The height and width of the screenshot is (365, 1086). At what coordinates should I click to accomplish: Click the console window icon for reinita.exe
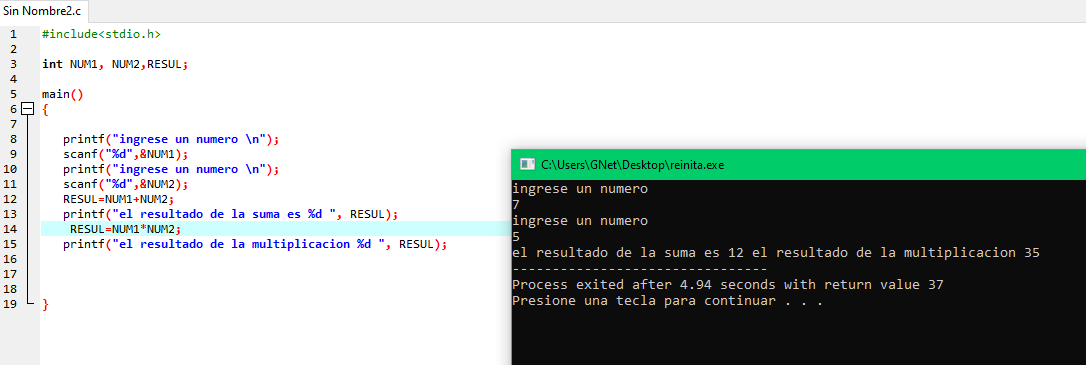click(528, 165)
